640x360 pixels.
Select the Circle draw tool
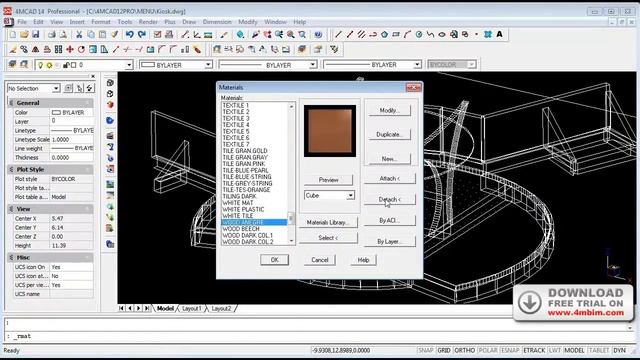(419, 35)
